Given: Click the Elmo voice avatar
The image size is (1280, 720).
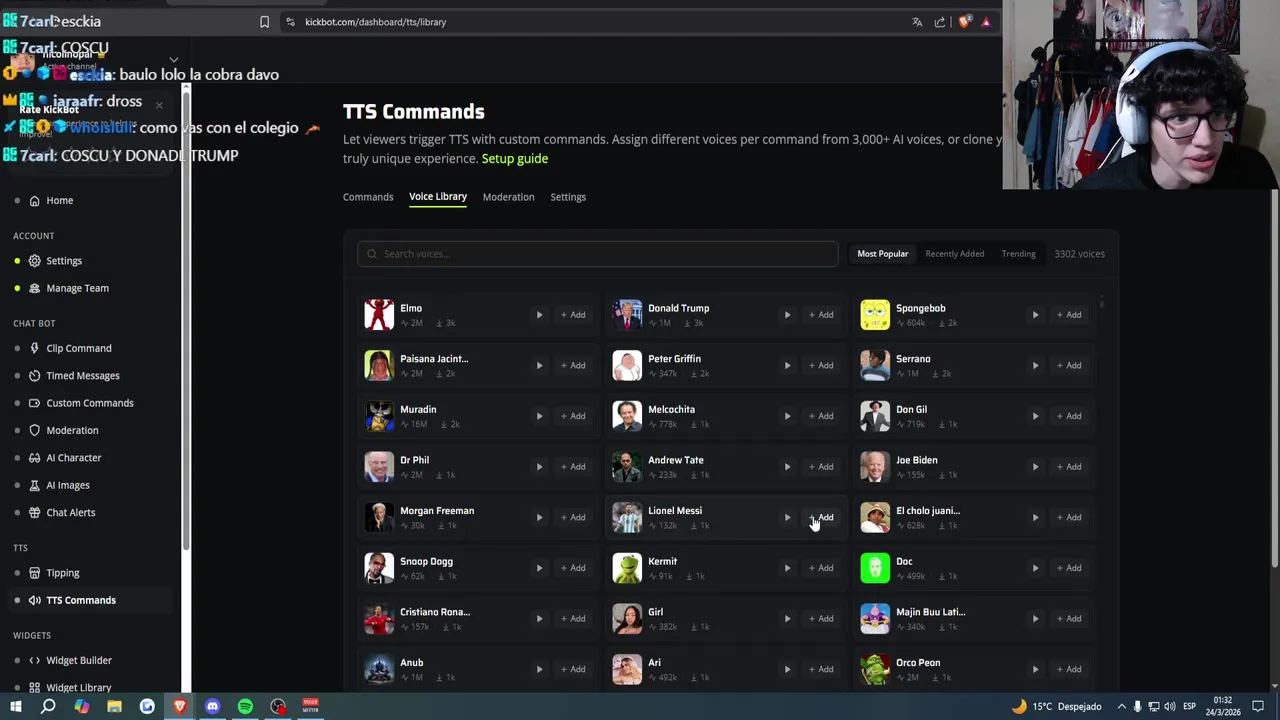Looking at the screenshot, I should coord(379,314).
